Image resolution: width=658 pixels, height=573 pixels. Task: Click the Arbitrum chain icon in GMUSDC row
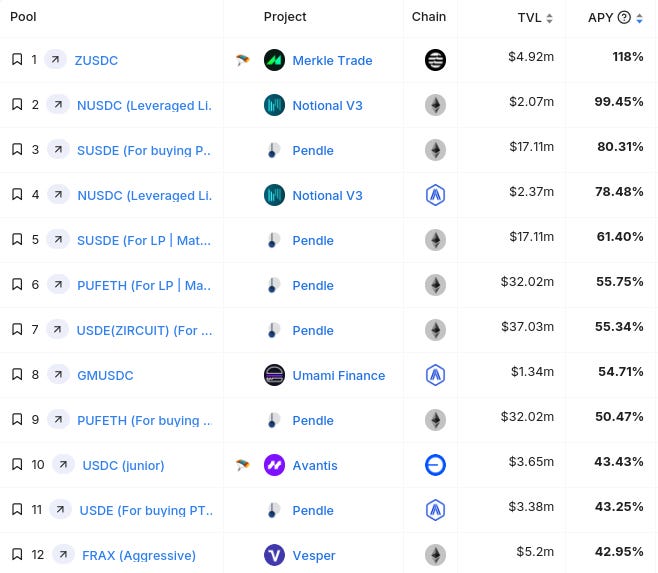(435, 375)
